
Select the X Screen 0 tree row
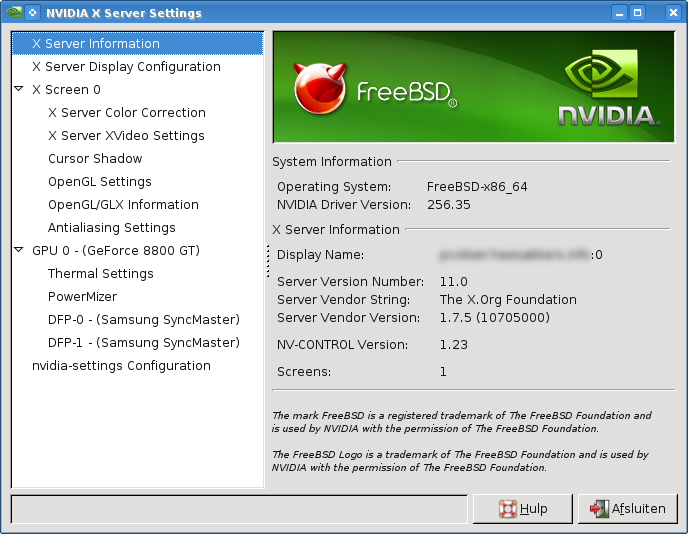point(66,90)
